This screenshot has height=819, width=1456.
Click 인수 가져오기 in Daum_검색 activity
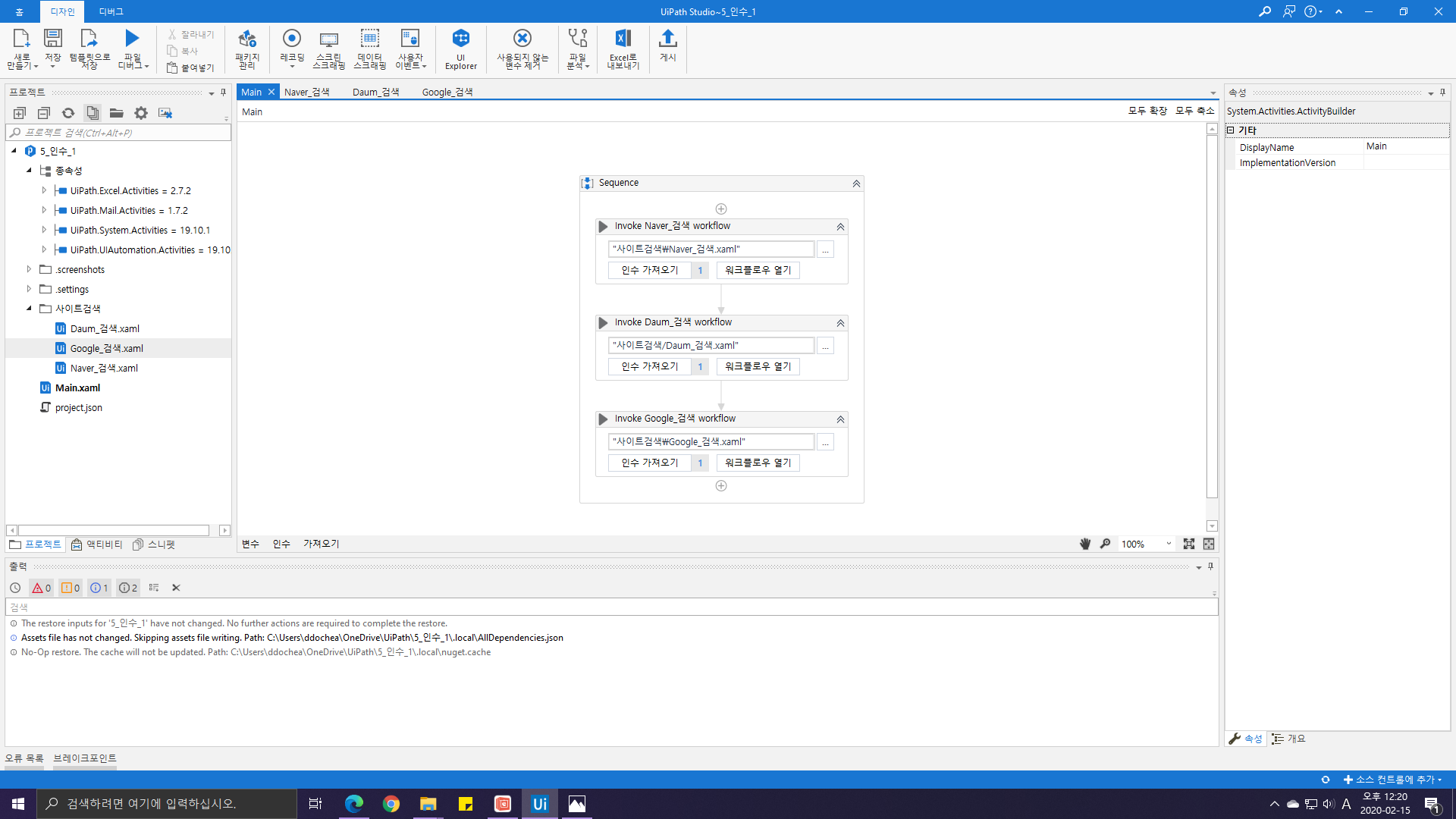(x=649, y=366)
